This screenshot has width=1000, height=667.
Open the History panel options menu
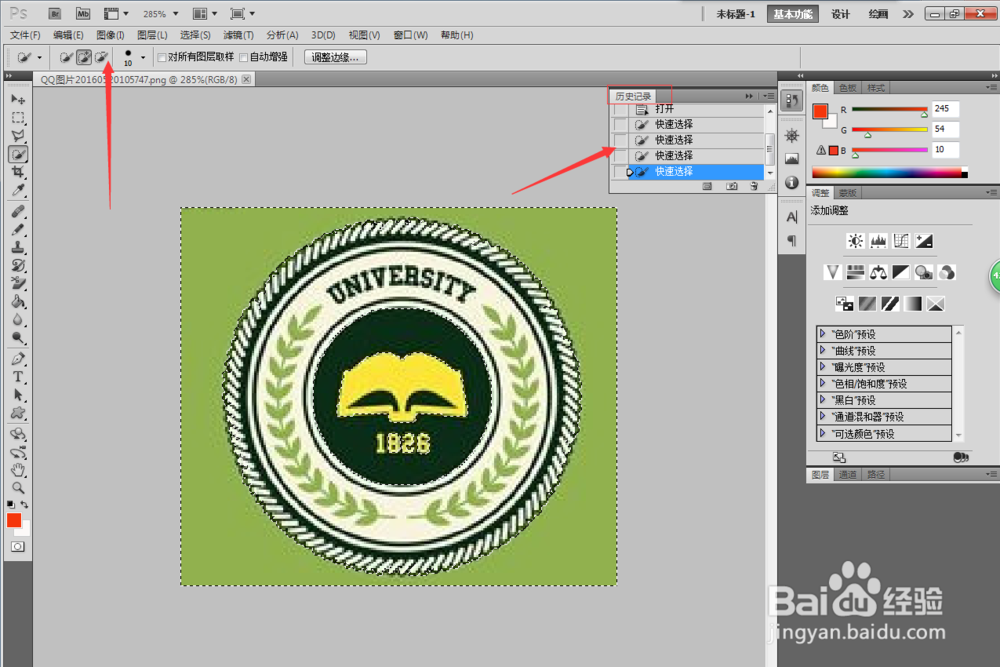pyautogui.click(x=768, y=96)
